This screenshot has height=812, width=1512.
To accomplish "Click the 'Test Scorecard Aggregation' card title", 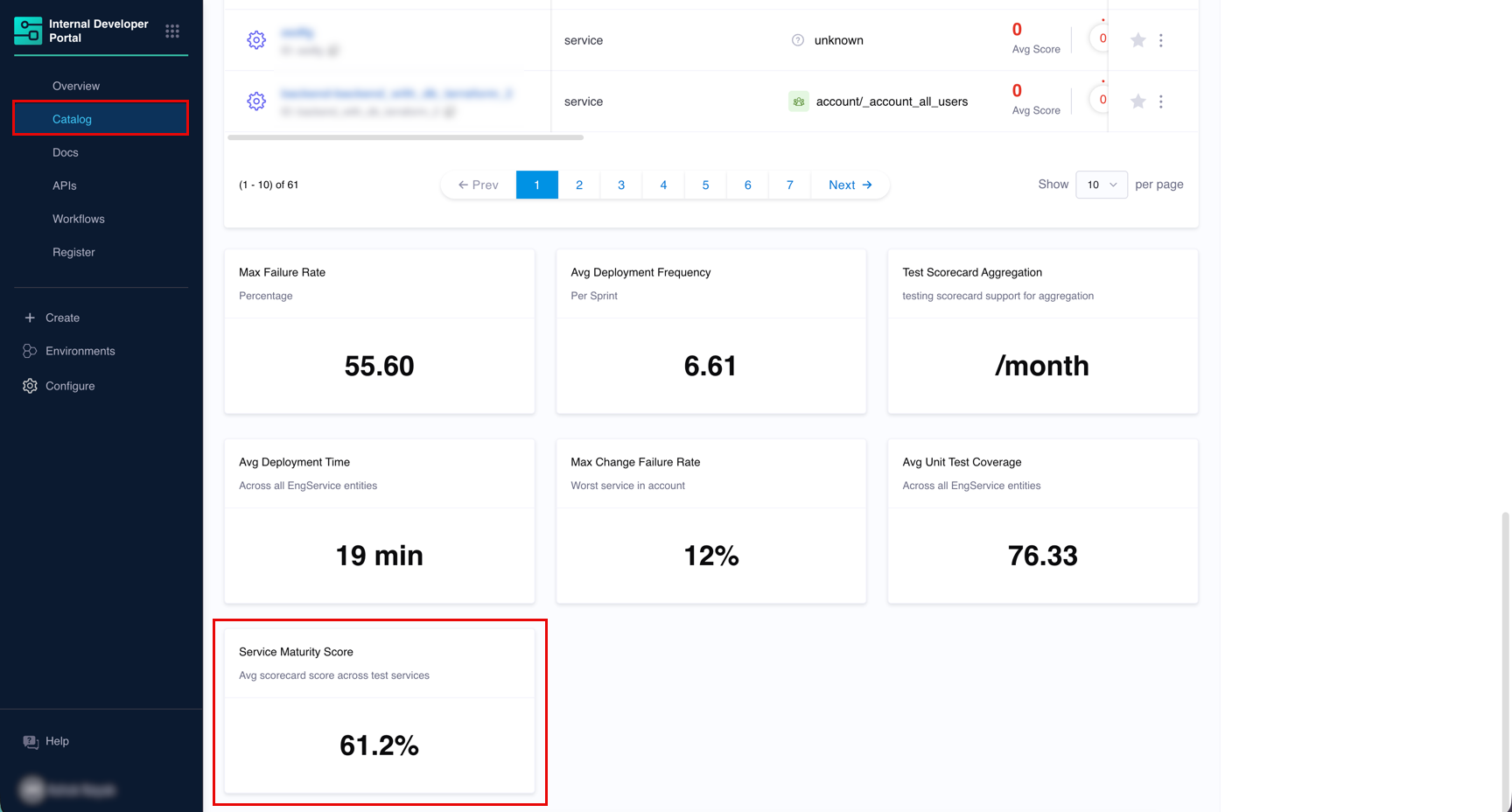I will (972, 272).
